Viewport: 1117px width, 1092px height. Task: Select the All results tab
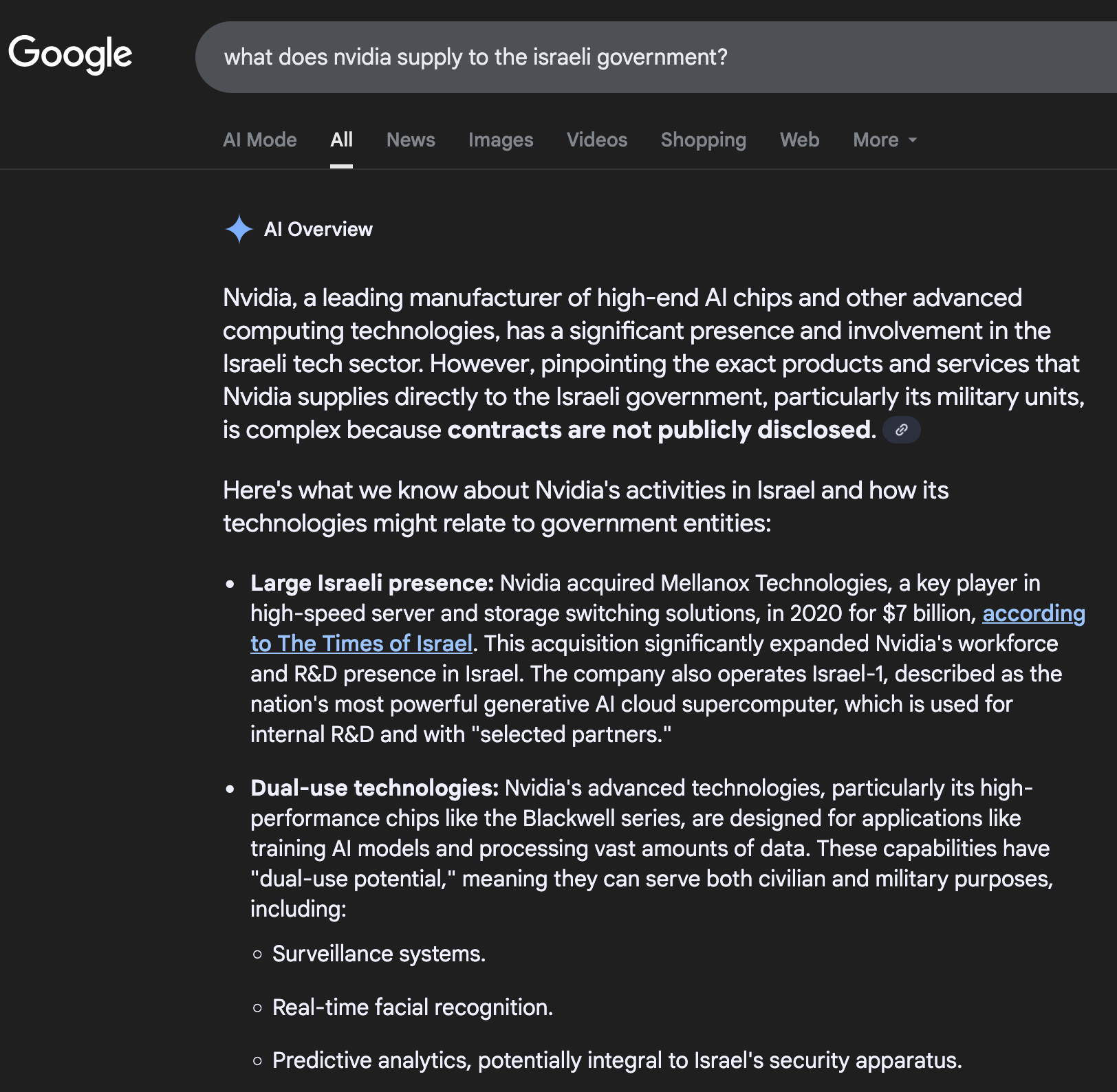pyautogui.click(x=341, y=140)
